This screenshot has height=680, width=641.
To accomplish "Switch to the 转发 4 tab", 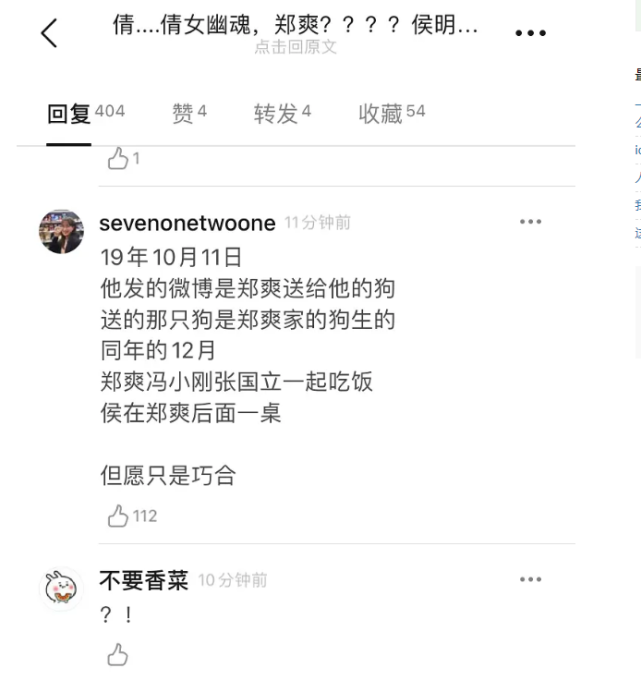I will click(282, 114).
